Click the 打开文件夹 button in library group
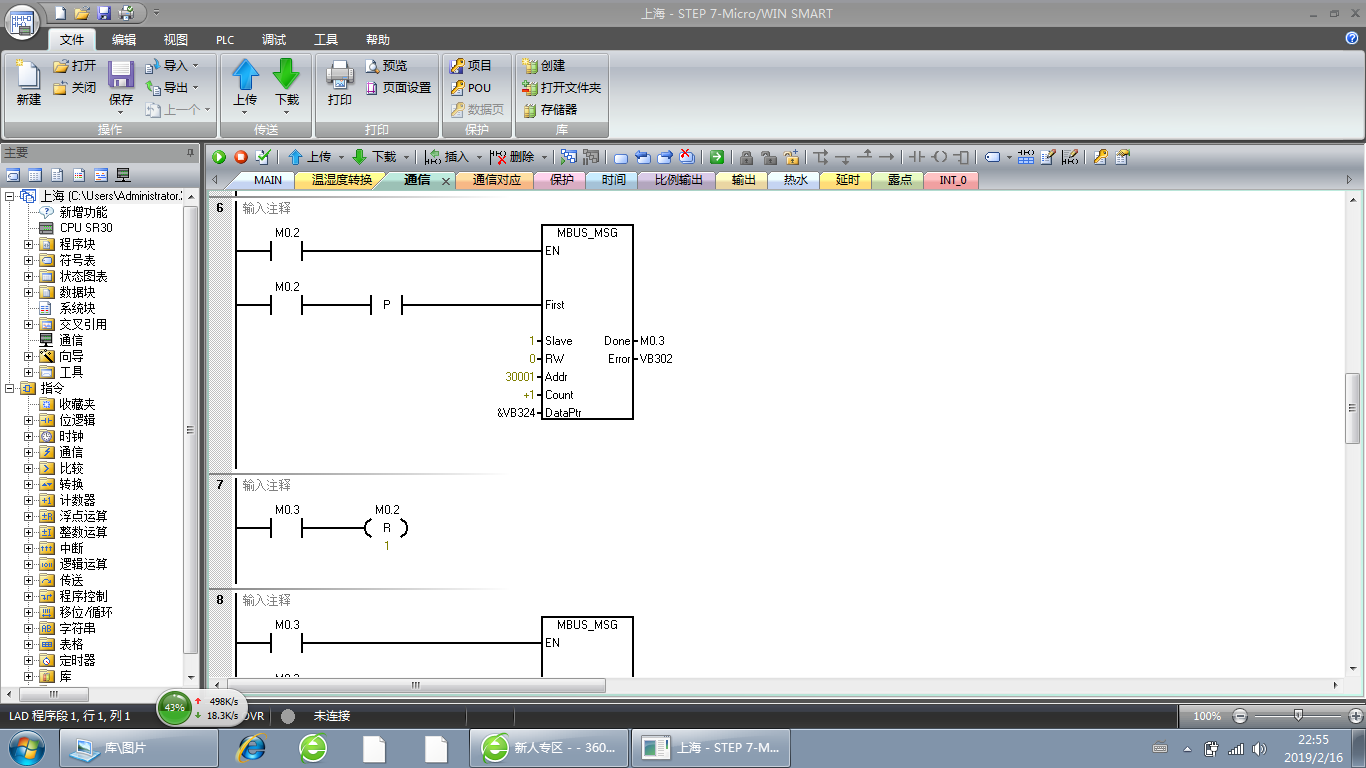This screenshot has height=768, width=1366. click(x=561, y=88)
